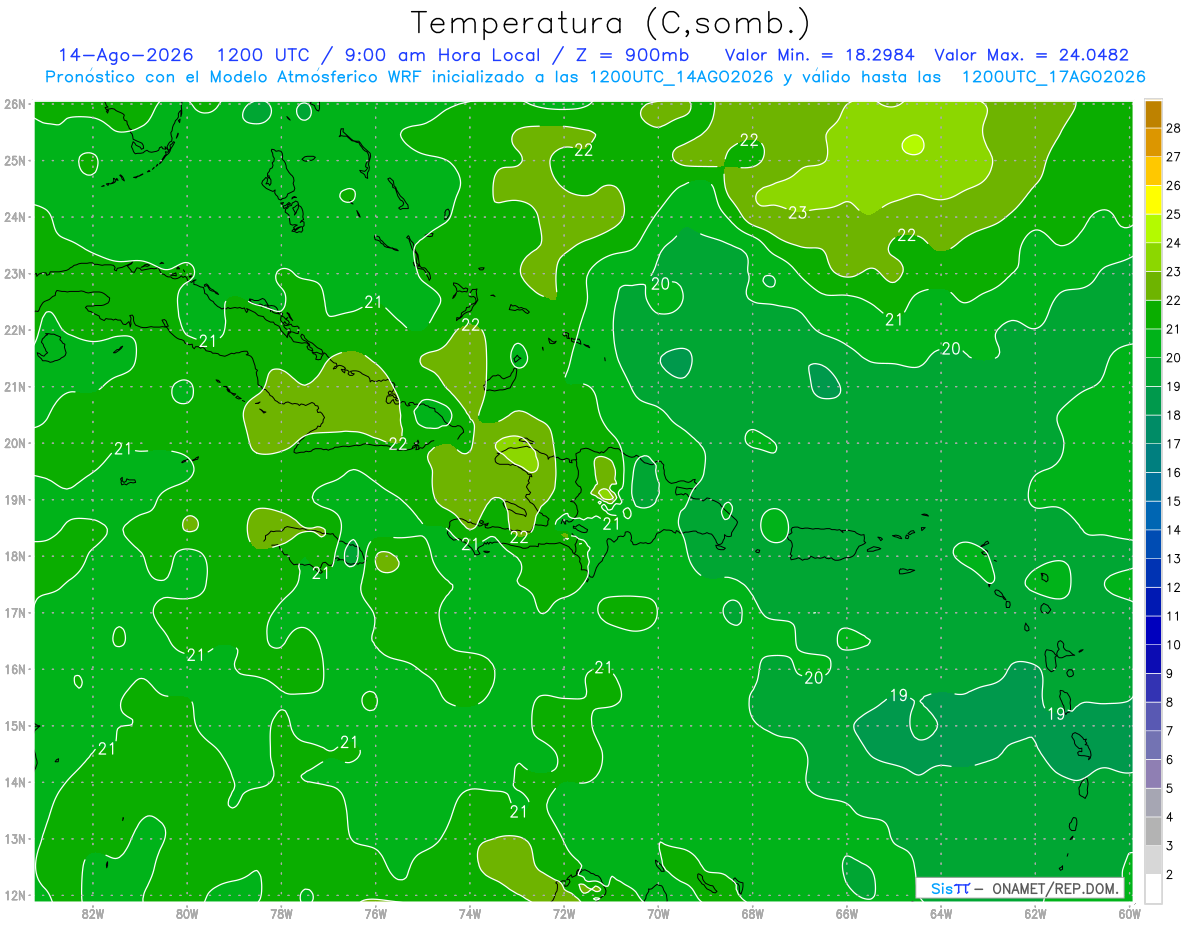Click the "13N" latitude axis label
1200x927 pixels.
(x=14, y=839)
